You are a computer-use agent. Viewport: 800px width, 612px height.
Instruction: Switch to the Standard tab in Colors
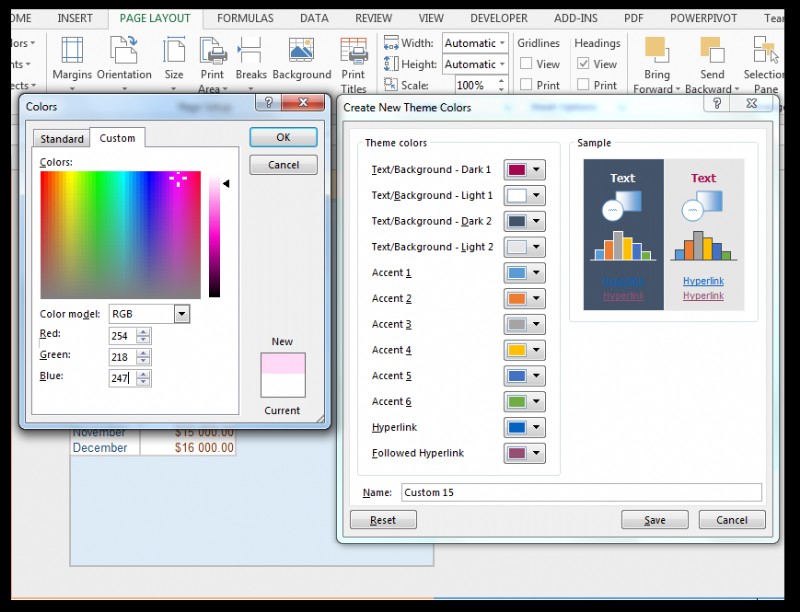(x=61, y=138)
